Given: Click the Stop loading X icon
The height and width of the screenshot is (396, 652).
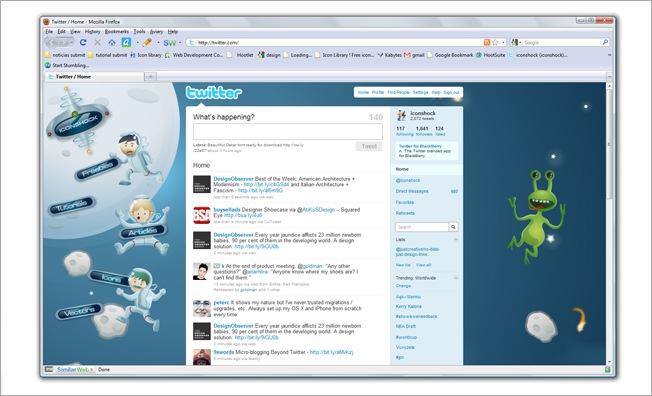Looking at the screenshot, I should pos(97,42).
